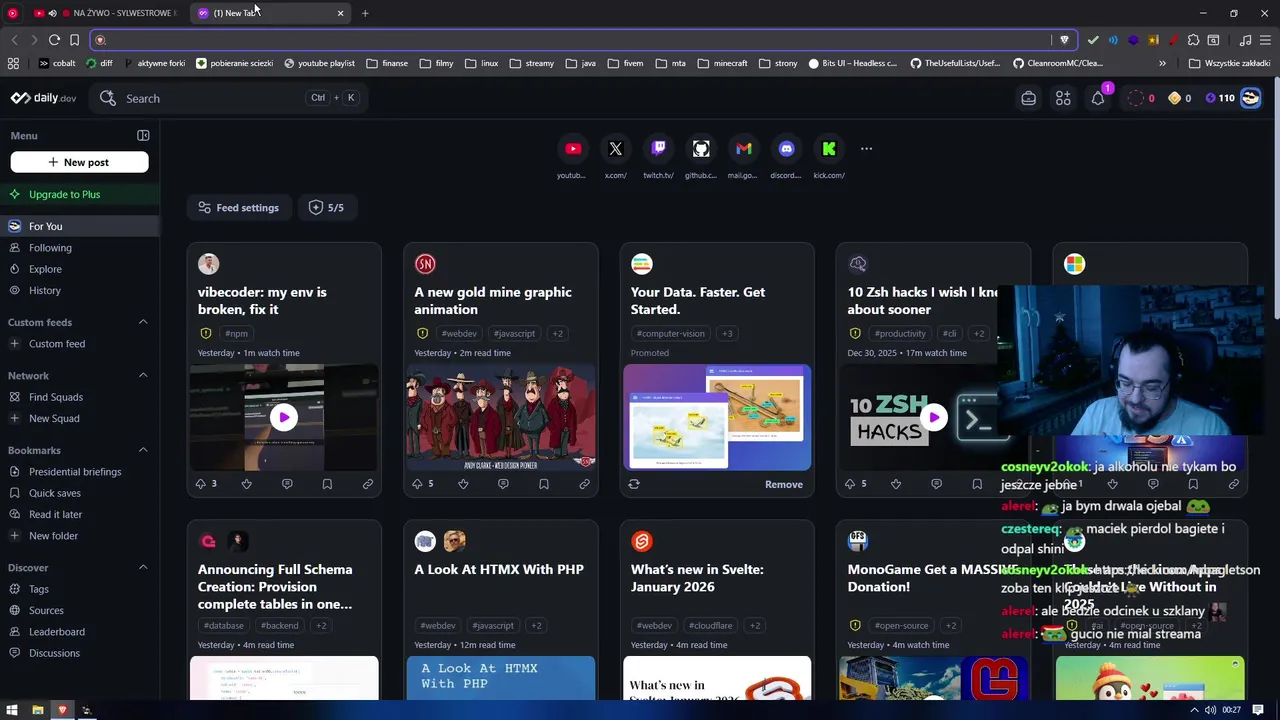Open user profile avatar
Viewport: 1280px width, 720px height.
(x=1250, y=98)
